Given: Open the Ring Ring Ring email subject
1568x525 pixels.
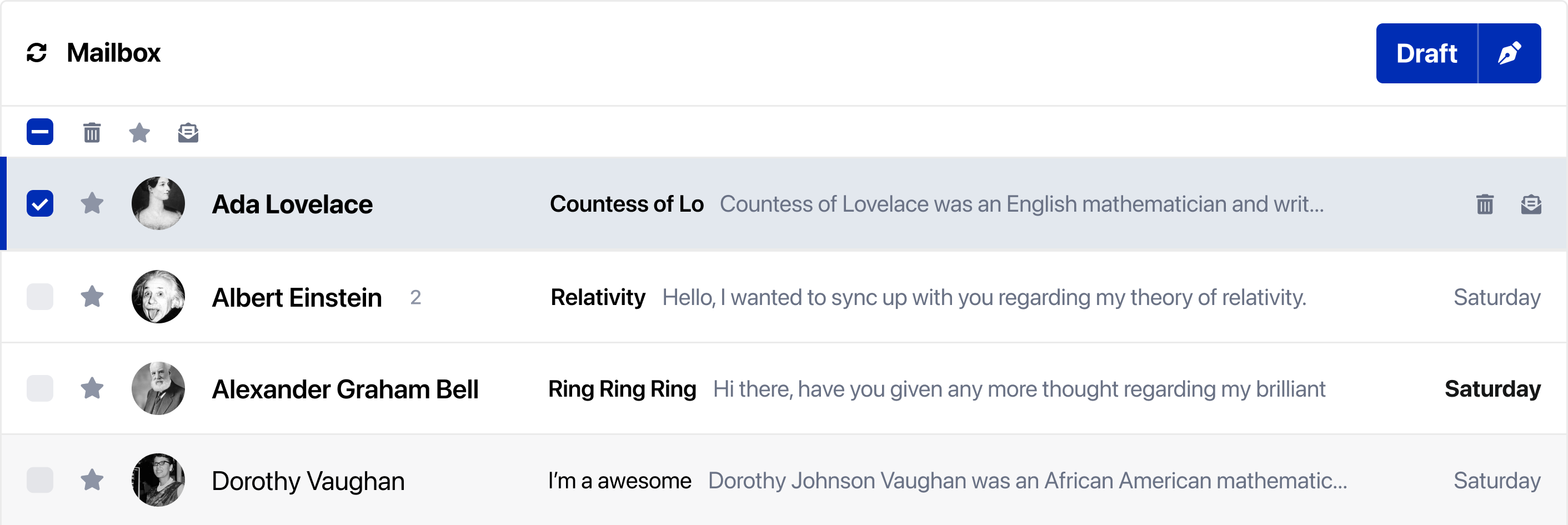Looking at the screenshot, I should [622, 388].
